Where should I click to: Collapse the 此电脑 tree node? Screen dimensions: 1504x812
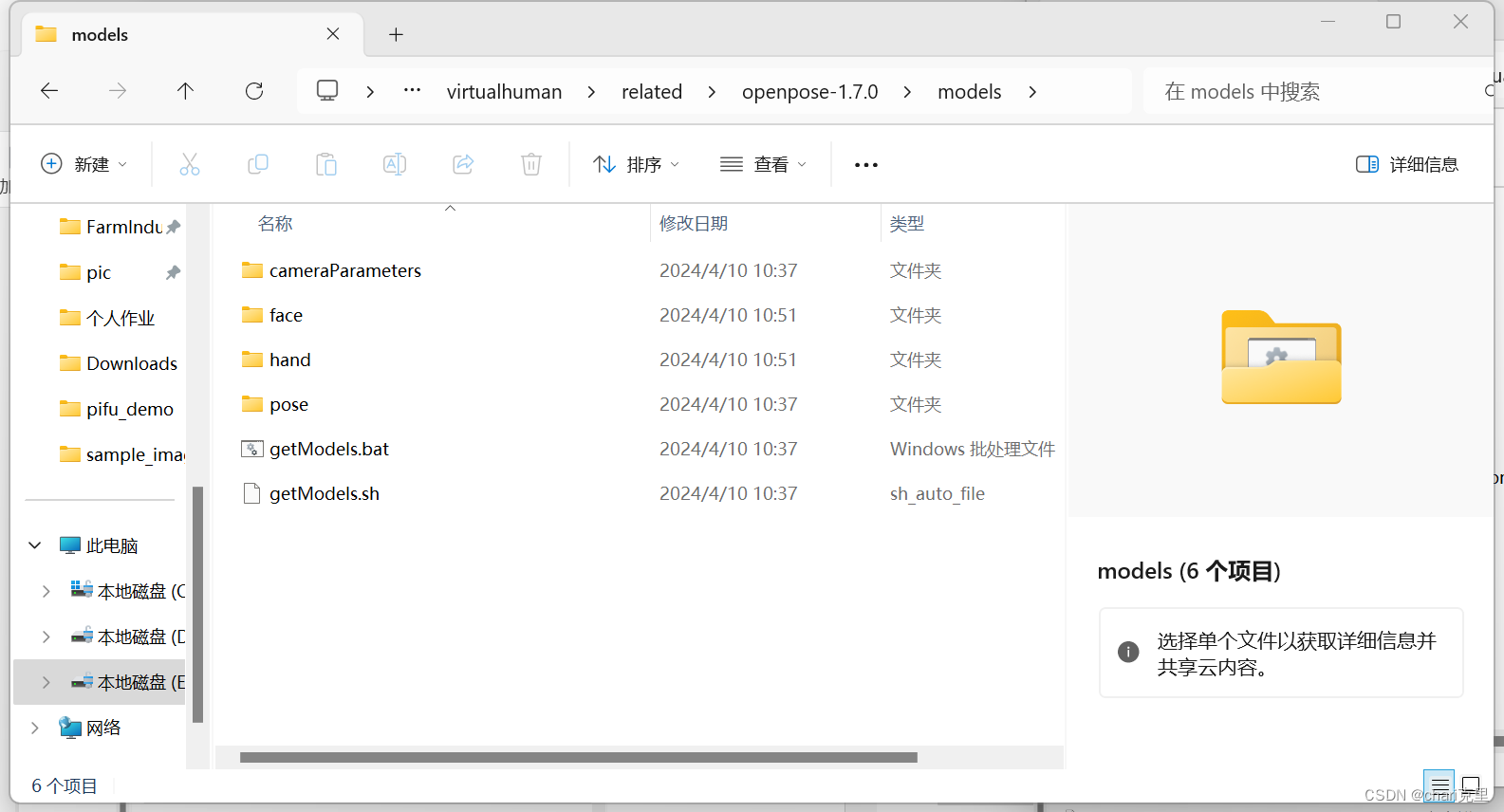click(x=35, y=545)
